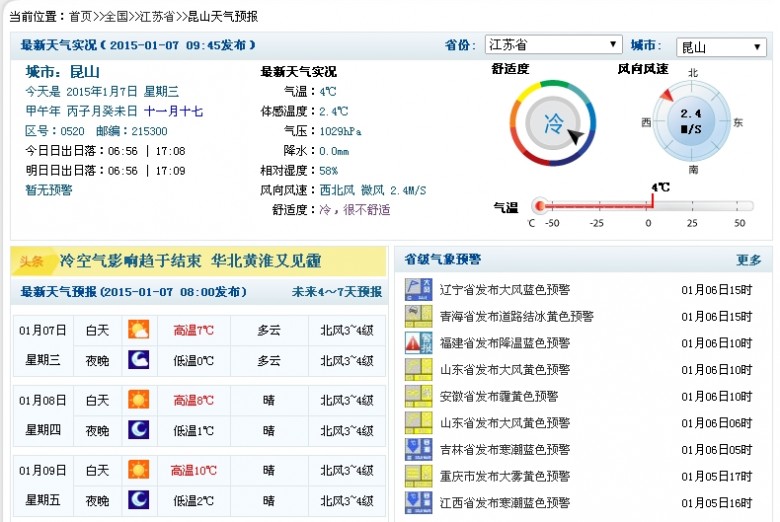Open the 城市 dropdown showing 昆山
The height and width of the screenshot is (522, 780).
(x=721, y=47)
